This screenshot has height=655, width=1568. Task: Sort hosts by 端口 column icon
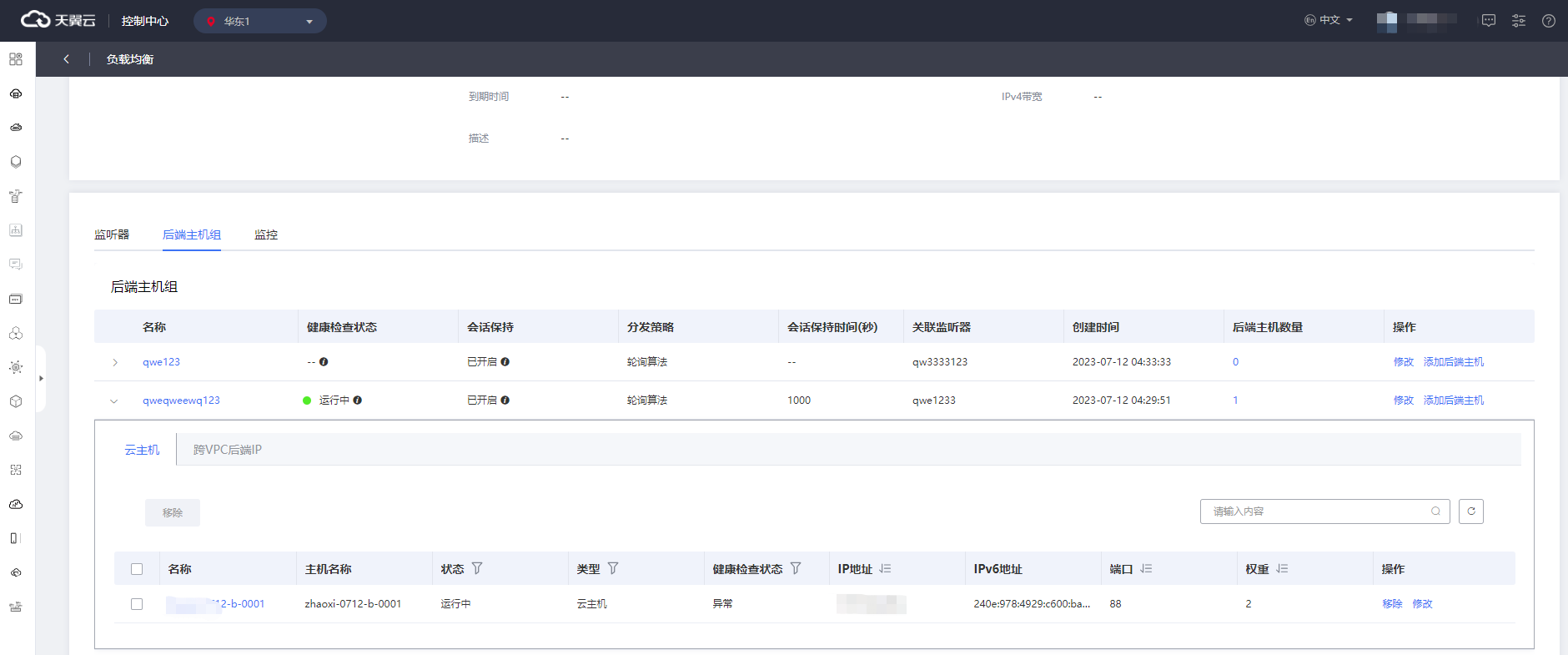point(1146,568)
